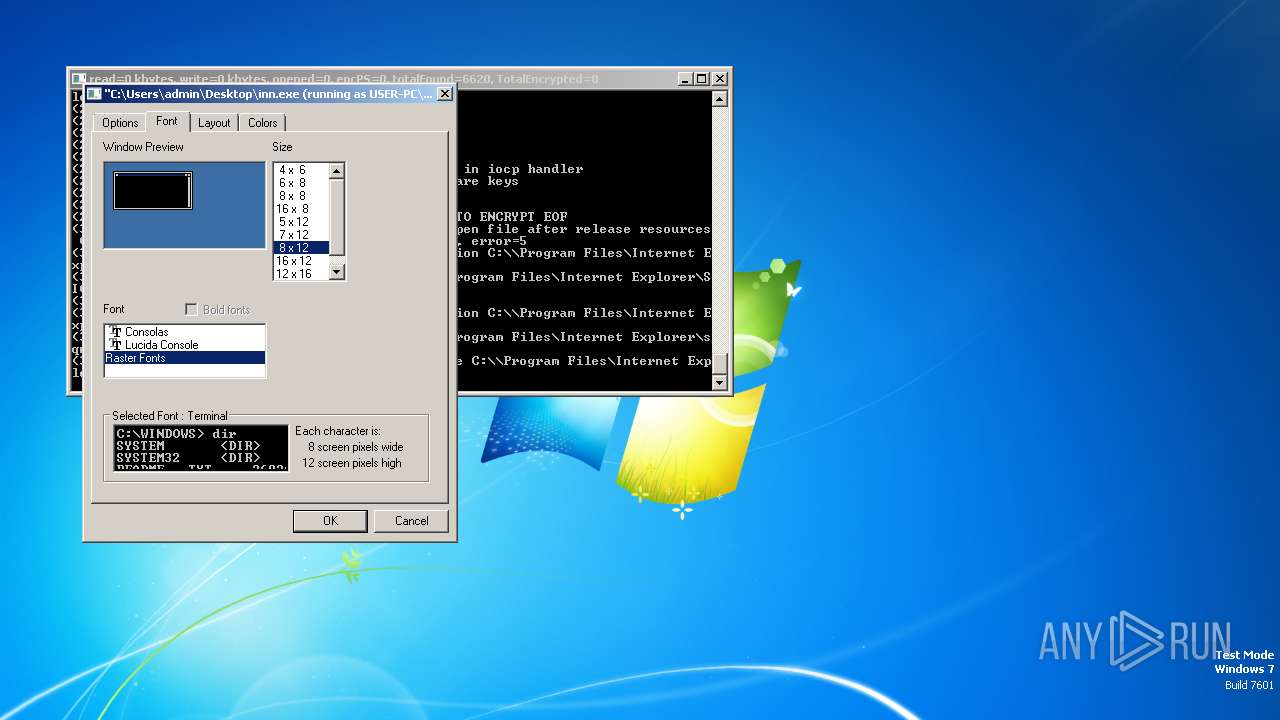The height and width of the screenshot is (720, 1280).
Task: Choose font size 16 x 12
Action: (301, 261)
